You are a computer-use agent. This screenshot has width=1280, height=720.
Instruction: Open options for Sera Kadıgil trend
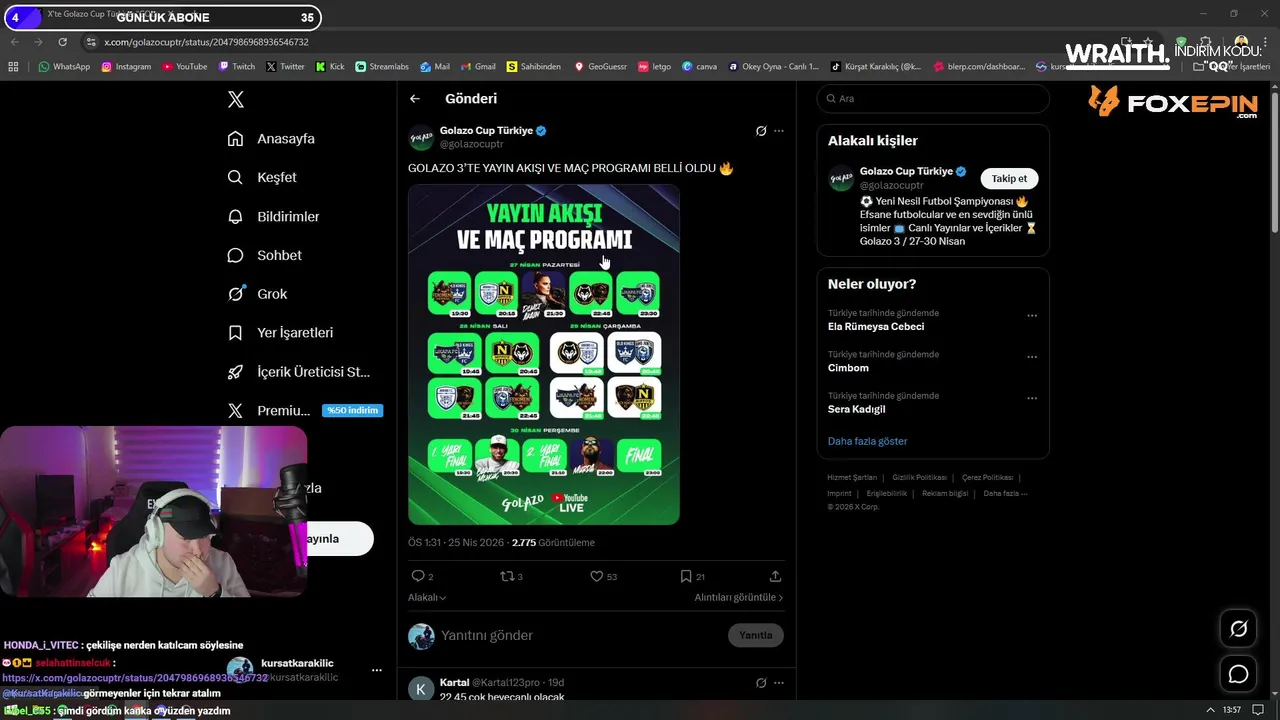[x=1032, y=398]
